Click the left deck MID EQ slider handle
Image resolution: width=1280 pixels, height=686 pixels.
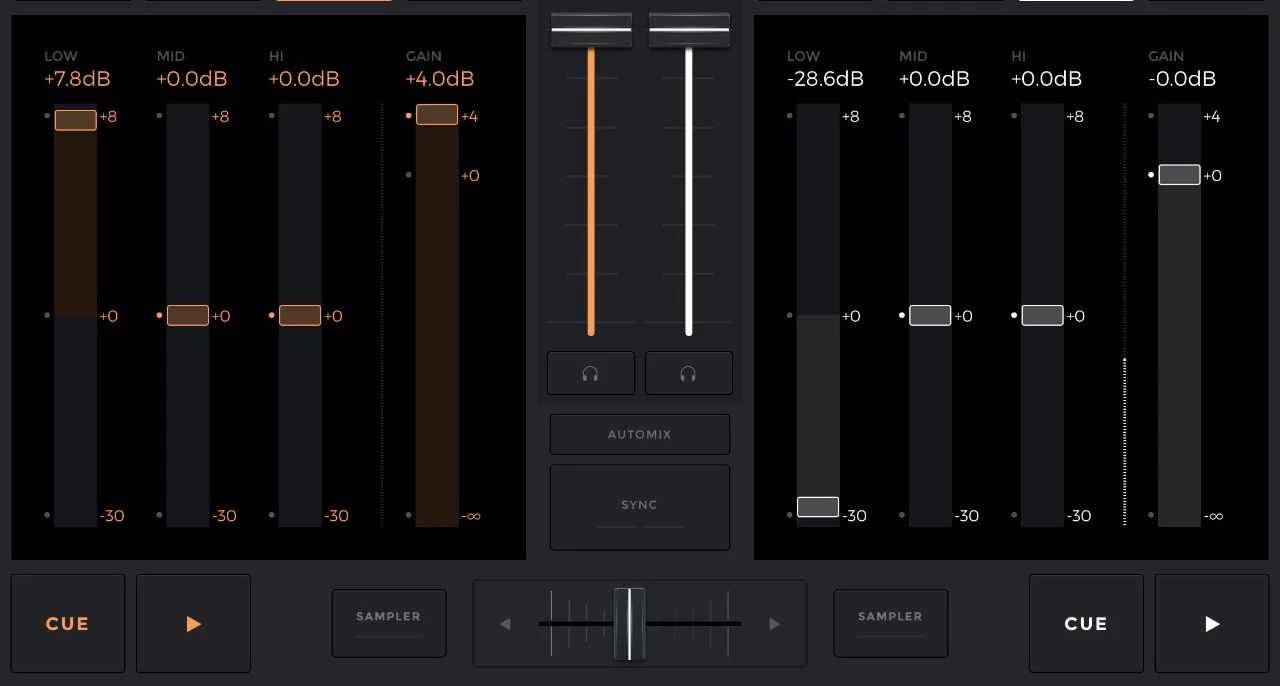pos(188,316)
